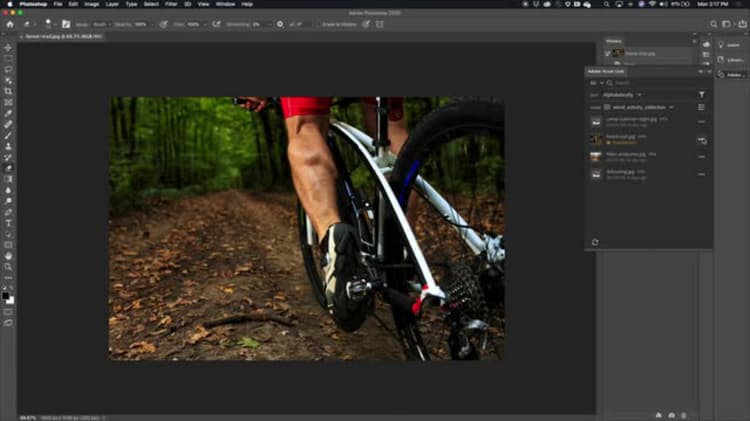
Task: Click the foreground color swatch
Action: [x=6, y=296]
